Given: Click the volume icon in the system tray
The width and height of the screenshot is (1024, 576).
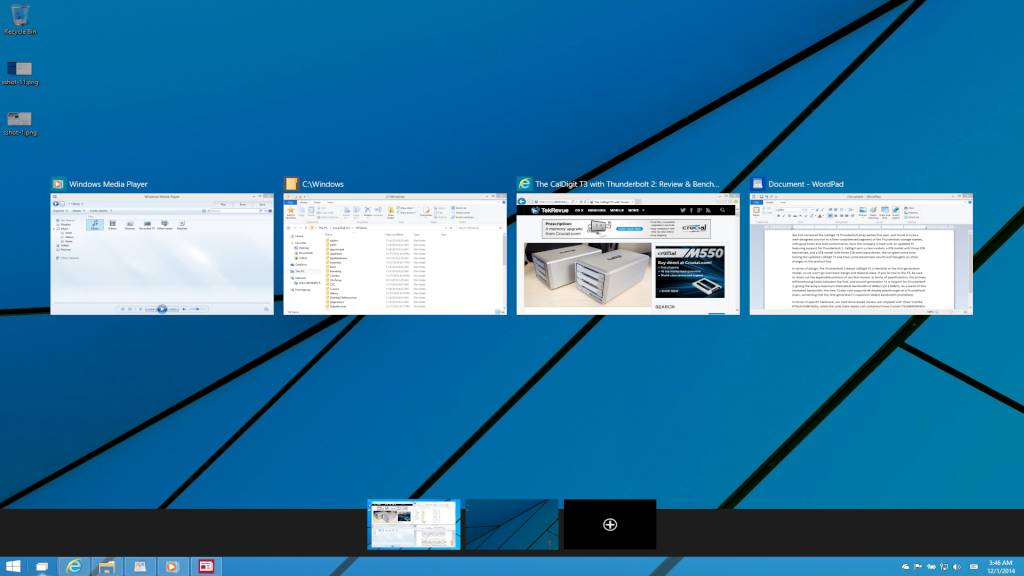Looking at the screenshot, I should point(957,566).
